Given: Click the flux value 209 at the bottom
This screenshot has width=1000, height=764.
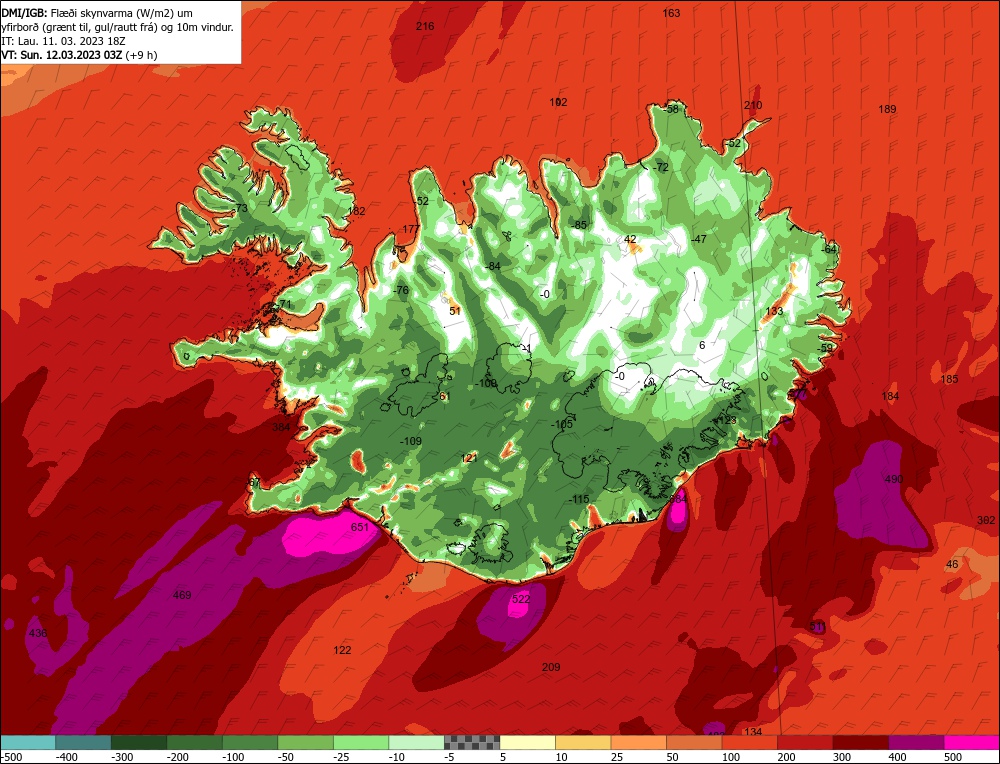Looking at the screenshot, I should click(551, 667).
